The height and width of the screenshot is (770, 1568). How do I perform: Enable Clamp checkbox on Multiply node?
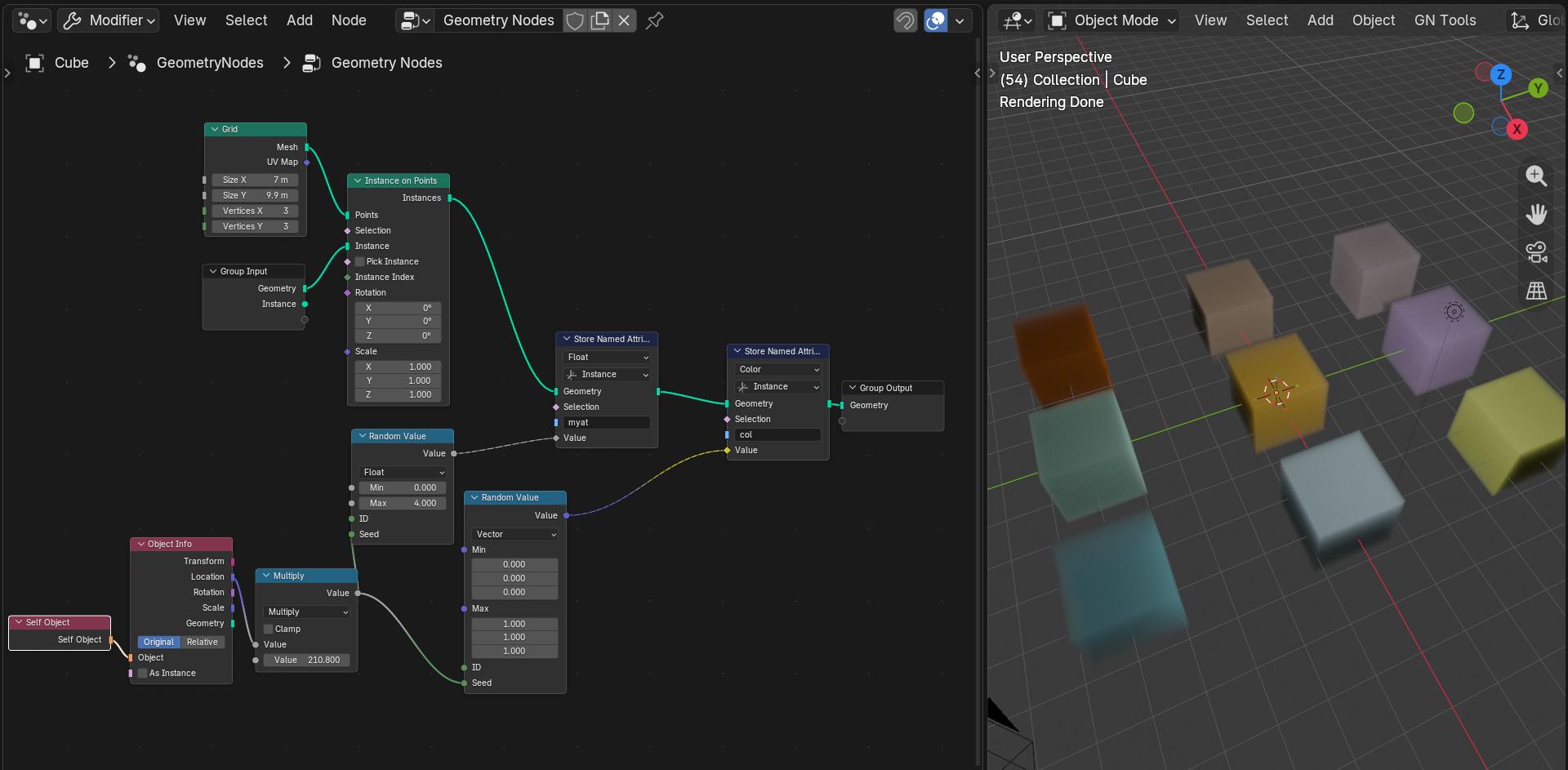[x=268, y=629]
